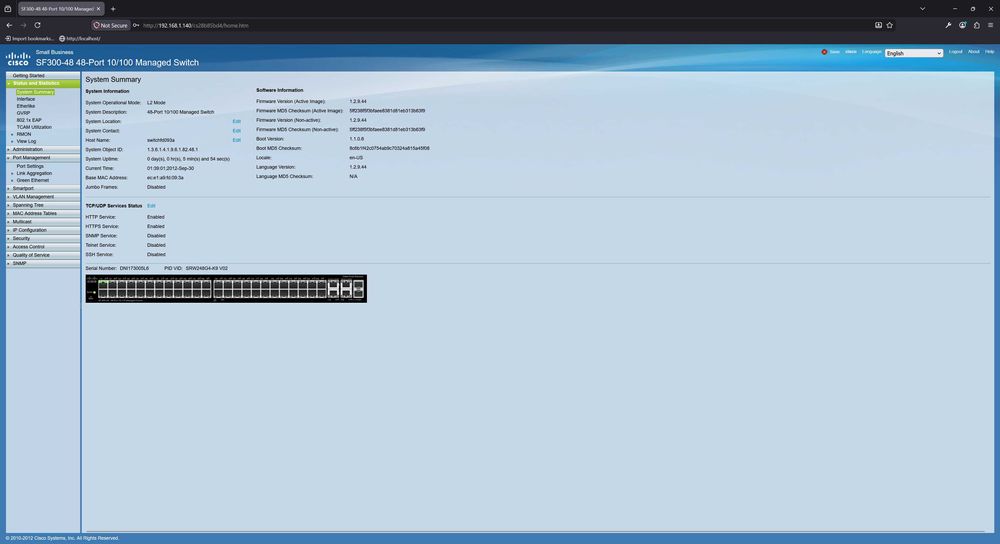Open the wrench tools icon in browser toolbar
Screen dimensions: 1000x544
coord(948,26)
